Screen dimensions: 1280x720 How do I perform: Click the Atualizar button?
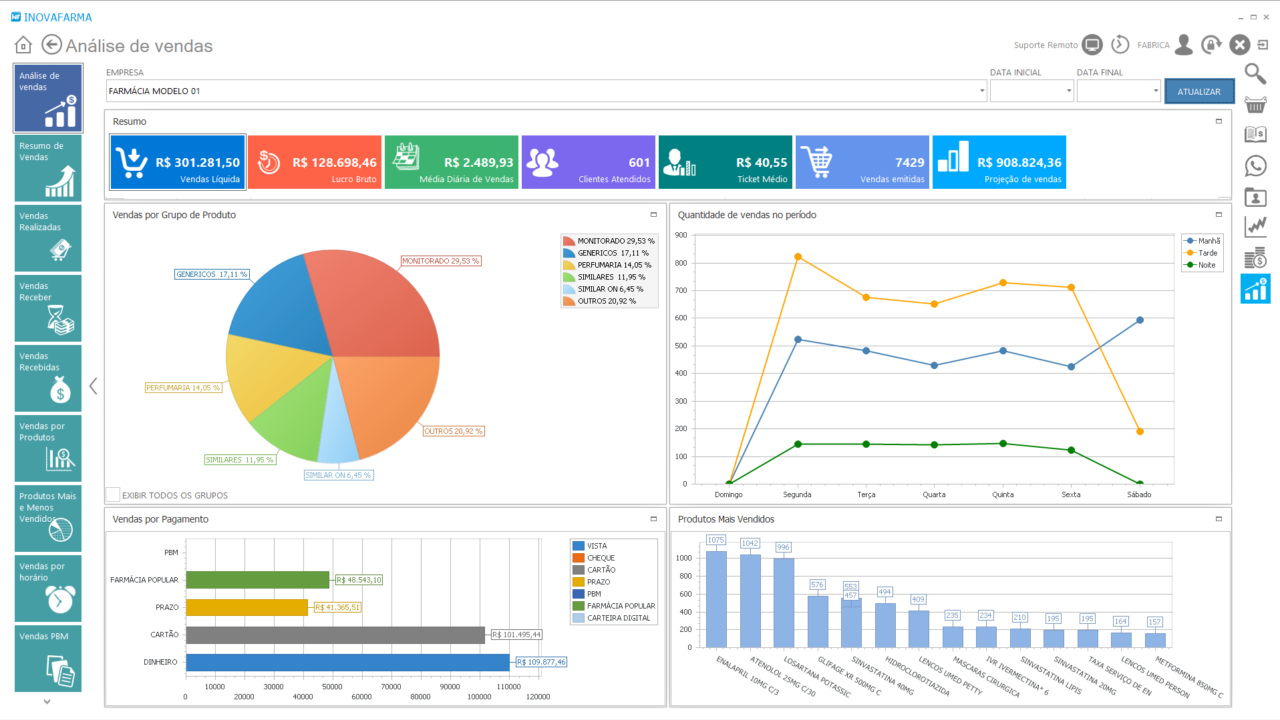tap(1199, 91)
